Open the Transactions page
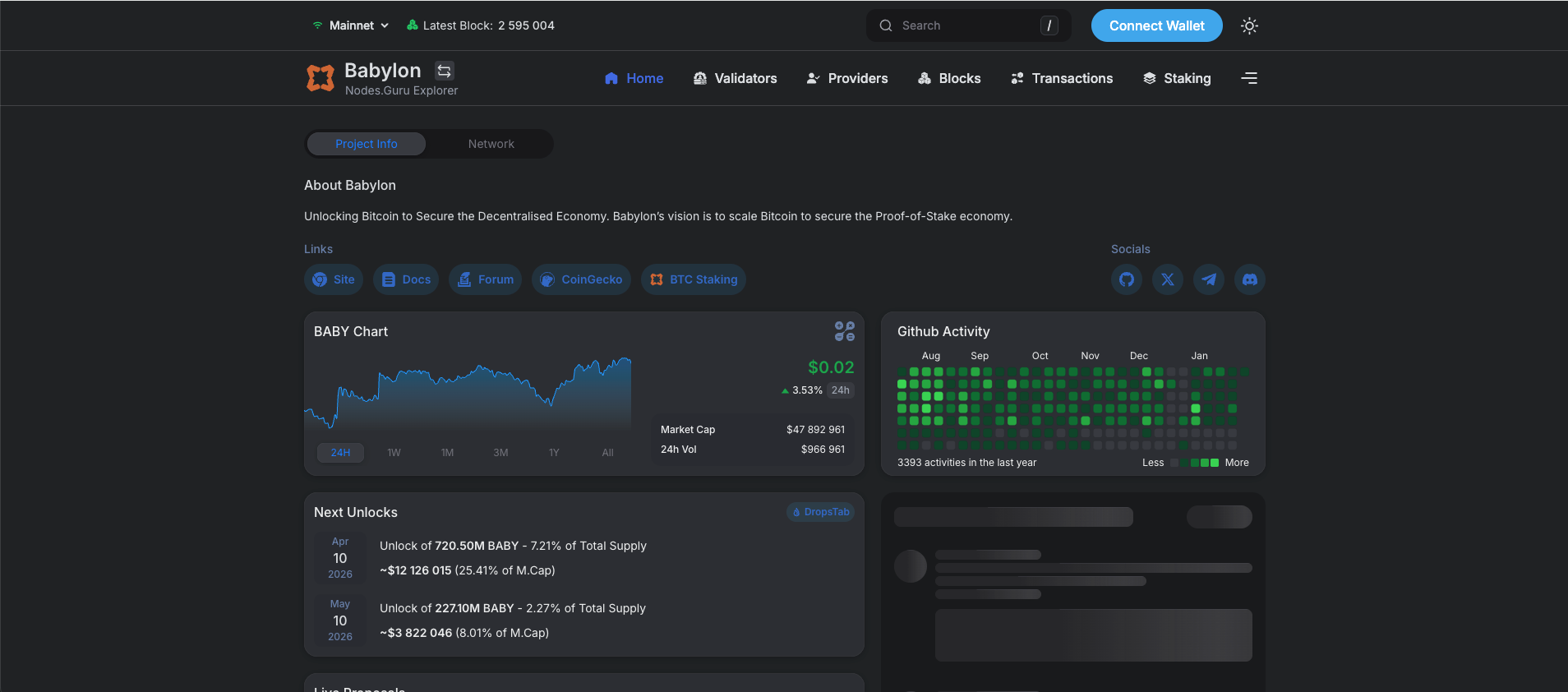This screenshot has height=692, width=1568. coord(1062,78)
